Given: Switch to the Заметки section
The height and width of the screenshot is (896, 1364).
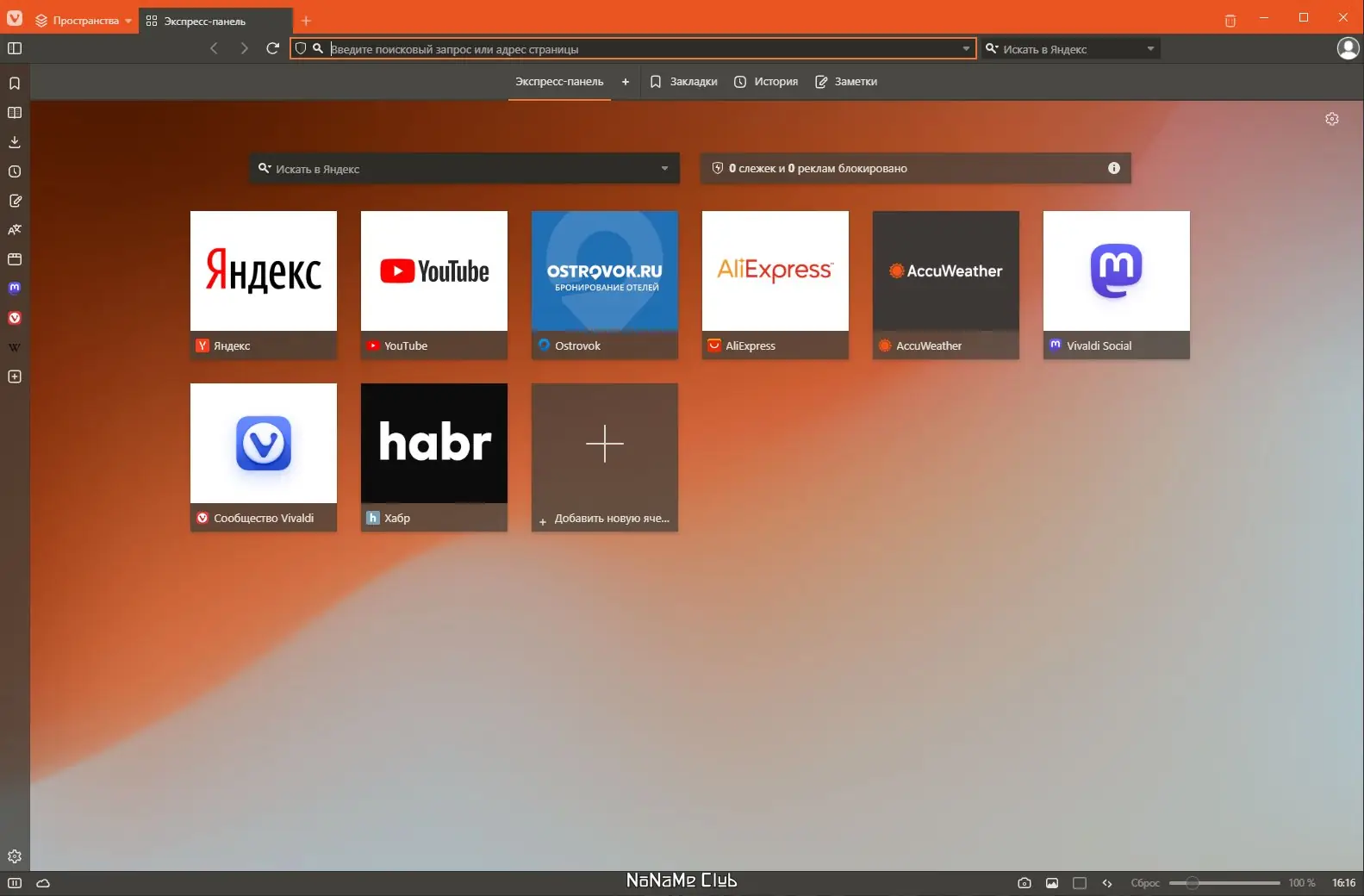Looking at the screenshot, I should (846, 82).
